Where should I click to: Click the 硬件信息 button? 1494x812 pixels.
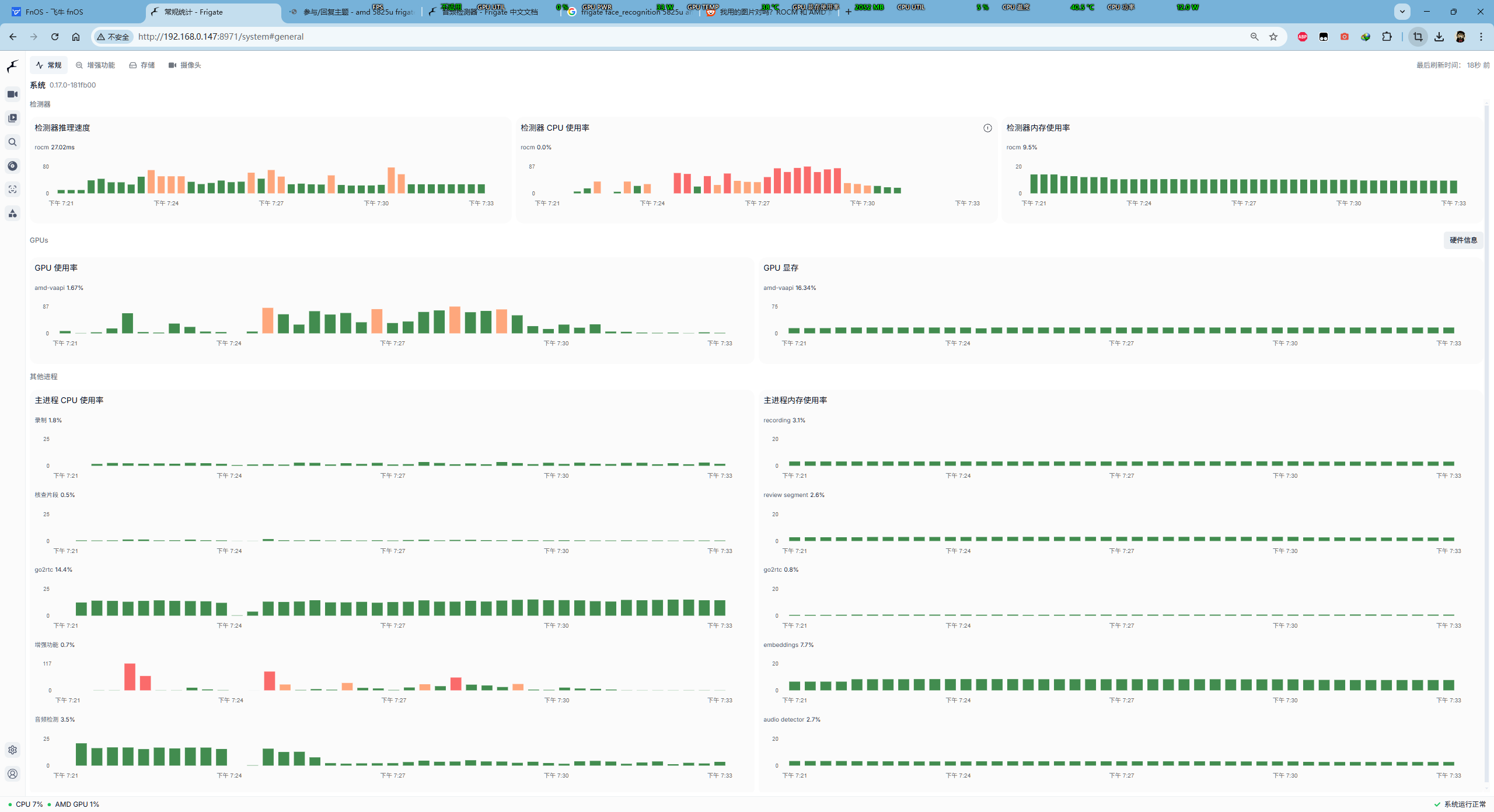tap(1463, 240)
